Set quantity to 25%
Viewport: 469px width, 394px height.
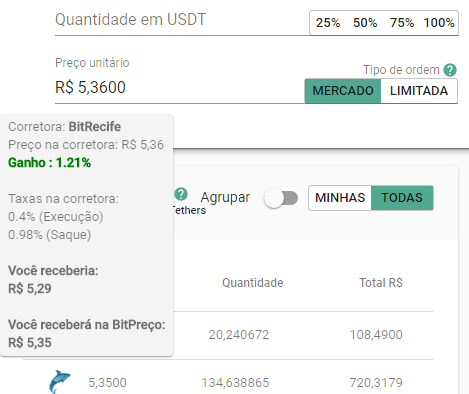pyautogui.click(x=328, y=23)
